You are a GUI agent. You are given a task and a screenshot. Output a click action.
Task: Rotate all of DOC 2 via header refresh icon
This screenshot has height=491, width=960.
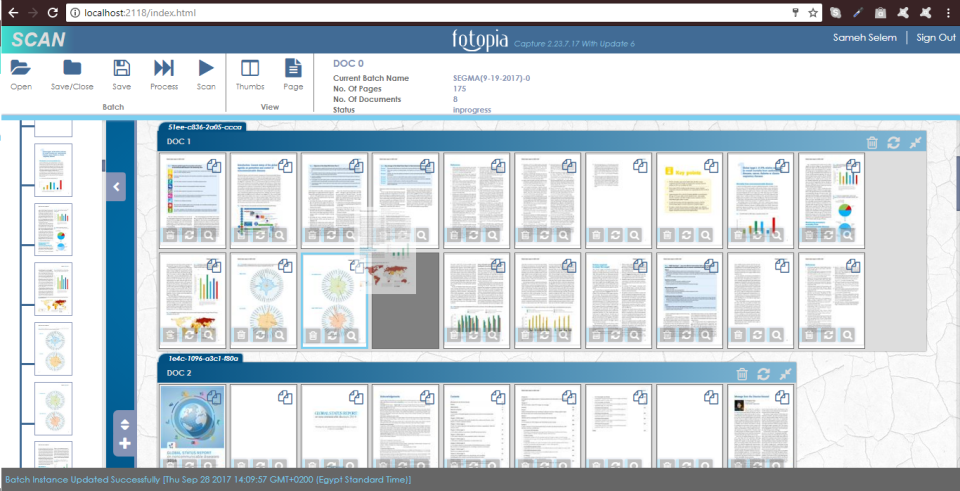763,374
